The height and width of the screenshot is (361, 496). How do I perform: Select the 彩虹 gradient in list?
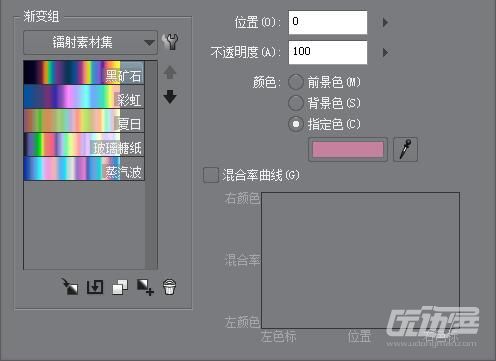[x=84, y=97]
